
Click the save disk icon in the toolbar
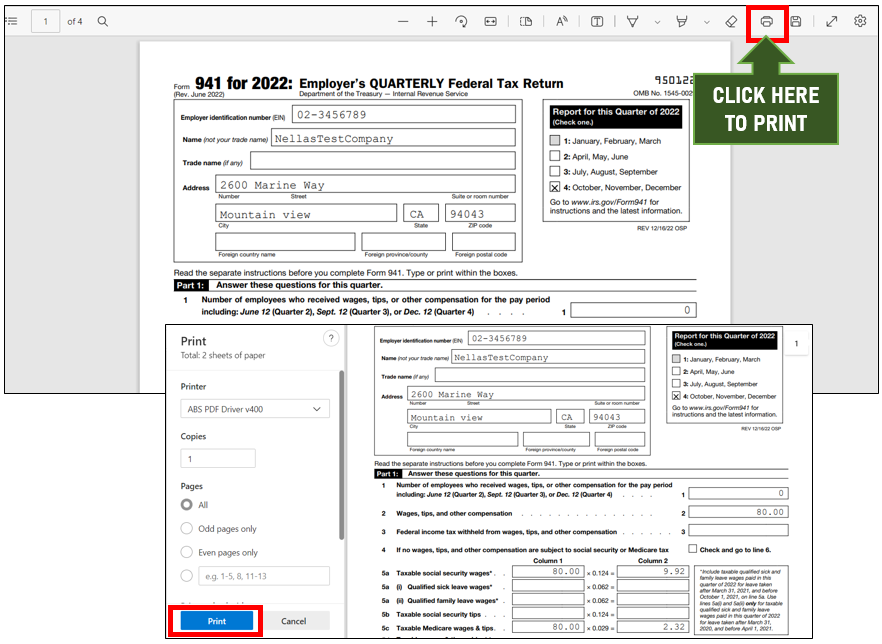[x=796, y=21]
